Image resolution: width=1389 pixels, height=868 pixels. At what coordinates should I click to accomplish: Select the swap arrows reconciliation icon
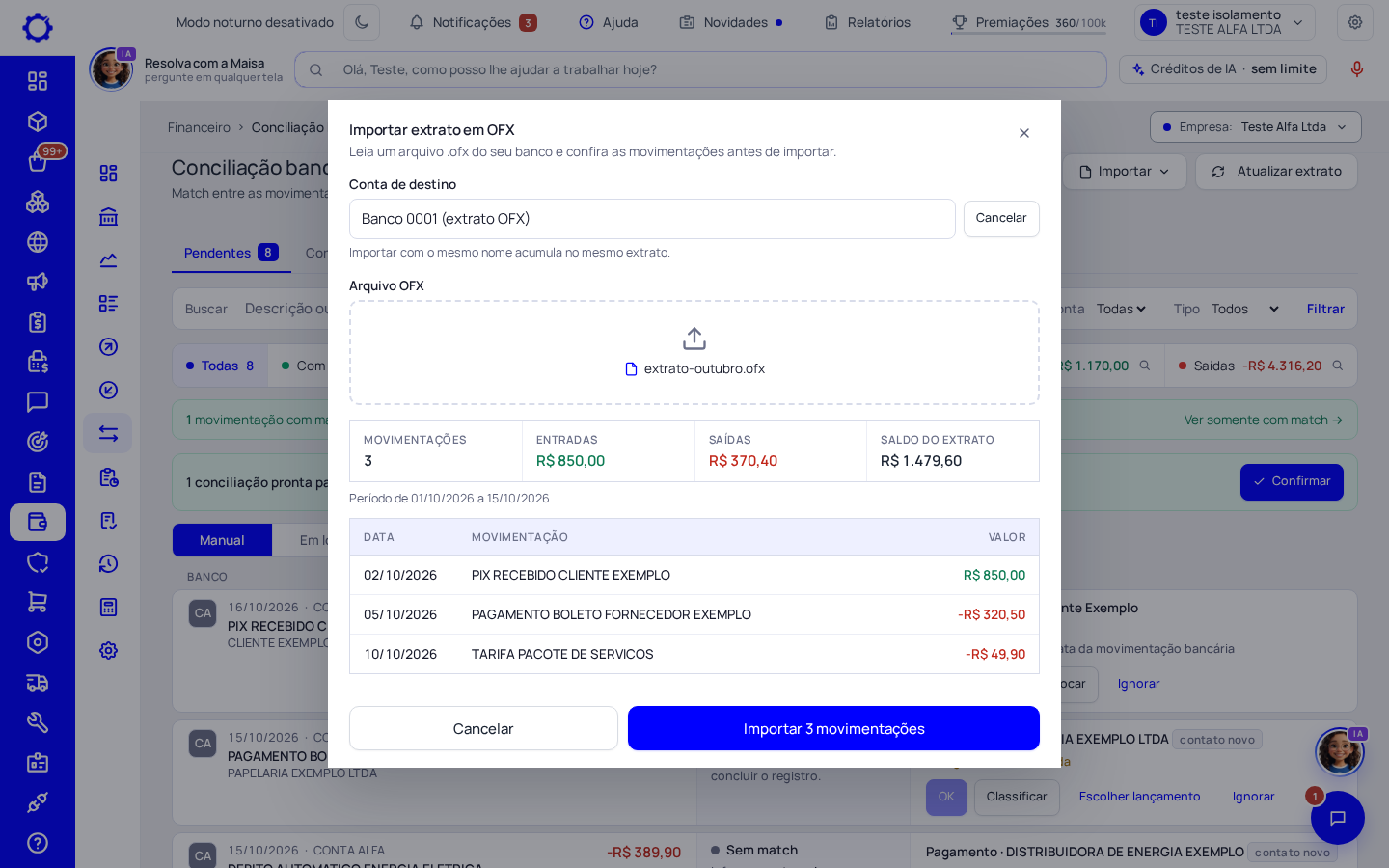tap(108, 434)
